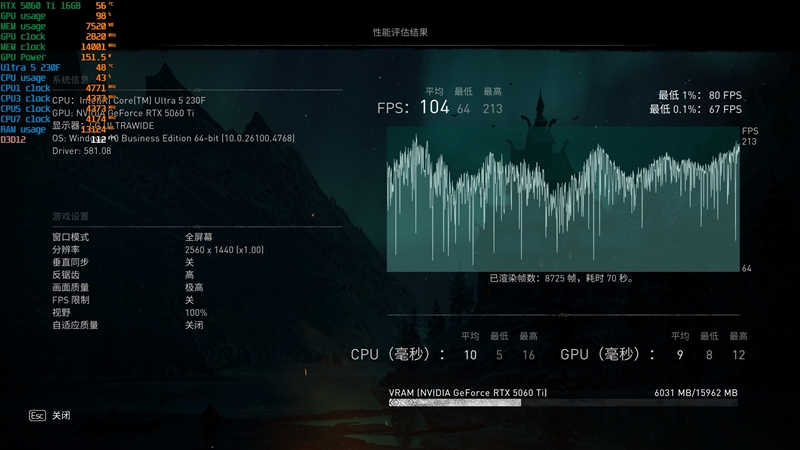This screenshot has height=450, width=800.
Task: Click the 'RAM usage' overlay row
Action: click(x=58, y=130)
